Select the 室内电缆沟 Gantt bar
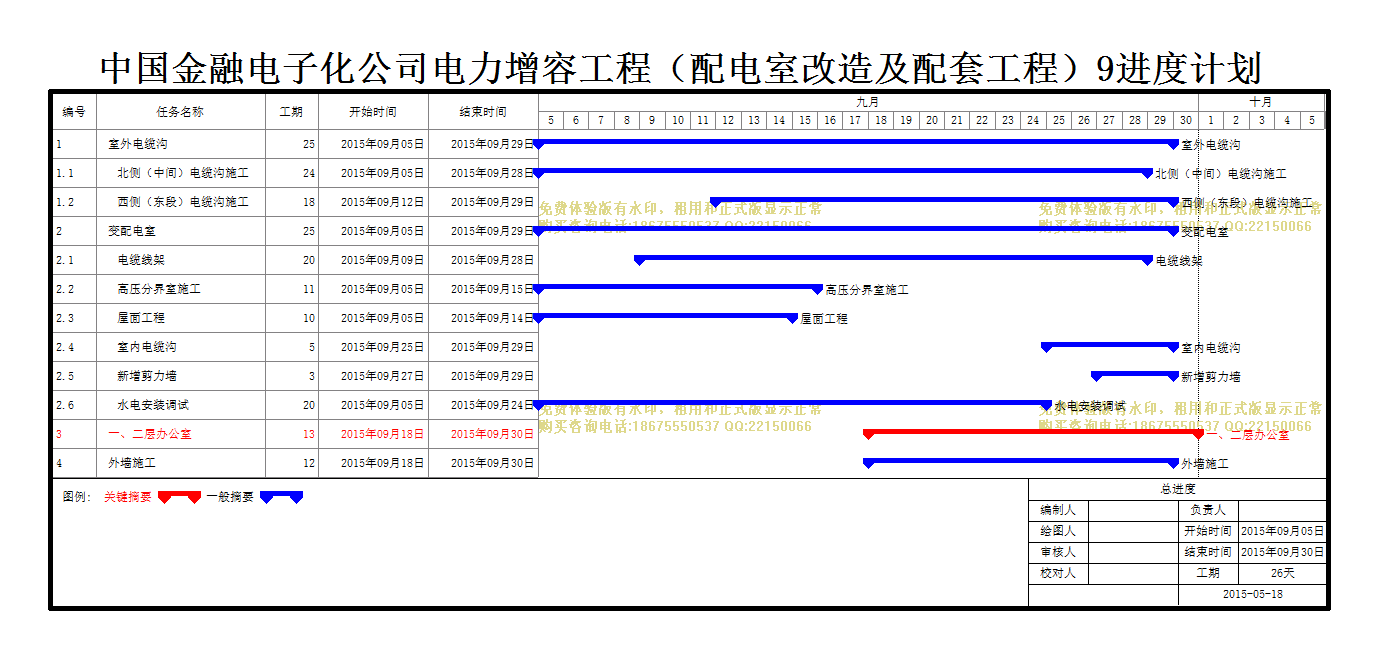This screenshot has width=1377, height=657. point(1110,346)
